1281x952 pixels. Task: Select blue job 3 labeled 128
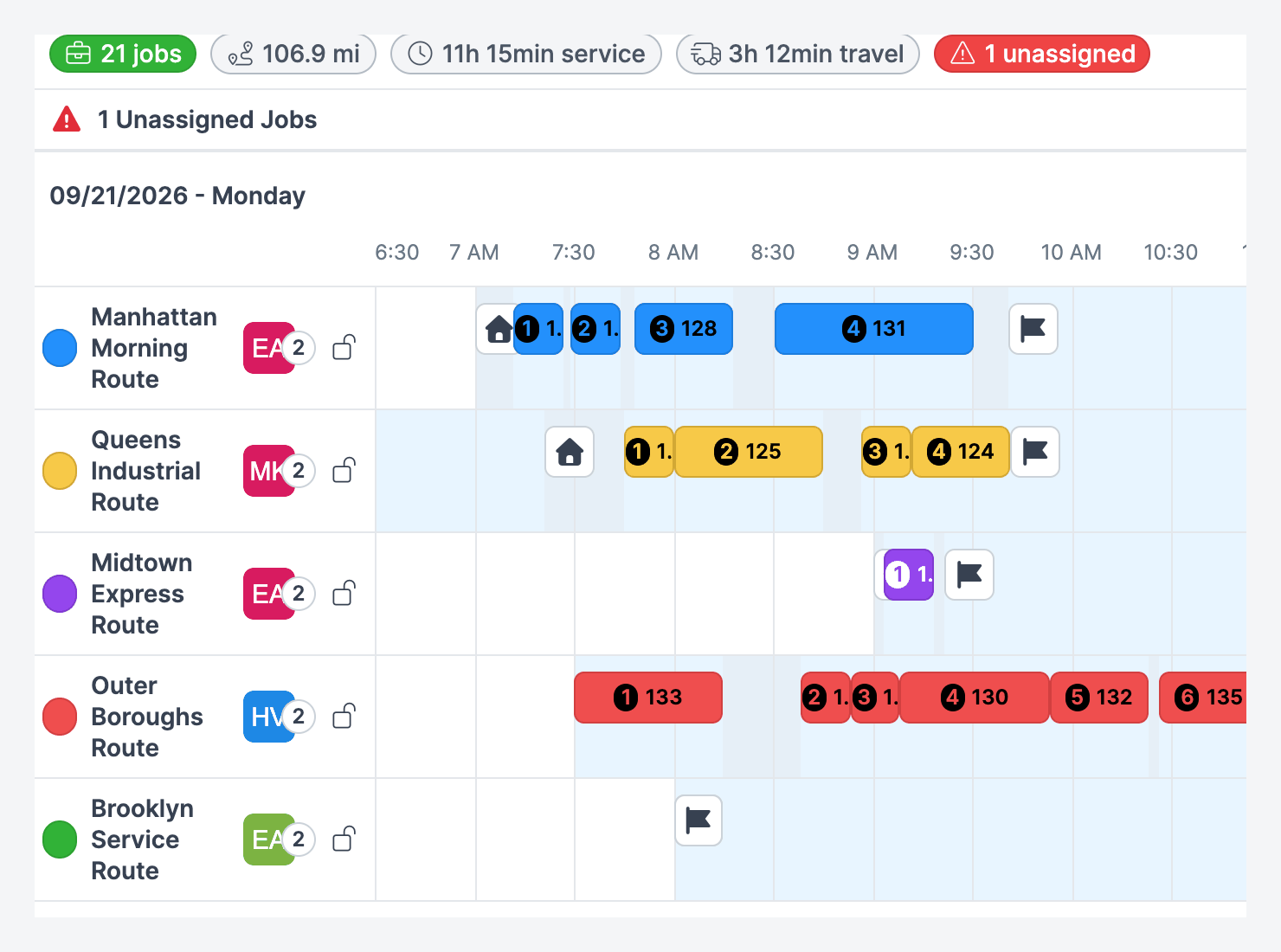[x=684, y=329]
